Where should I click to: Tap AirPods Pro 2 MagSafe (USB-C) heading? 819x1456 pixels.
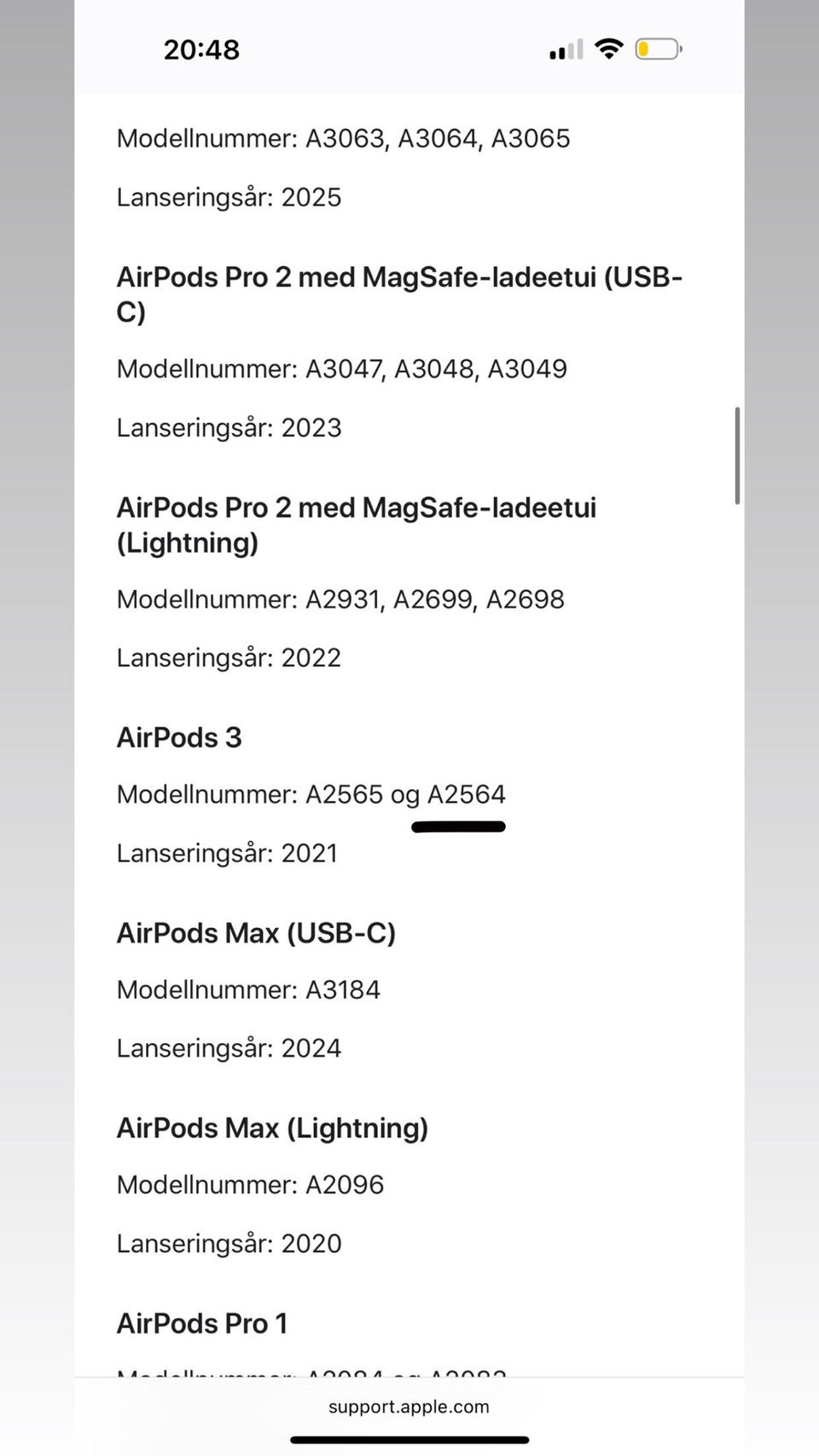tap(399, 294)
